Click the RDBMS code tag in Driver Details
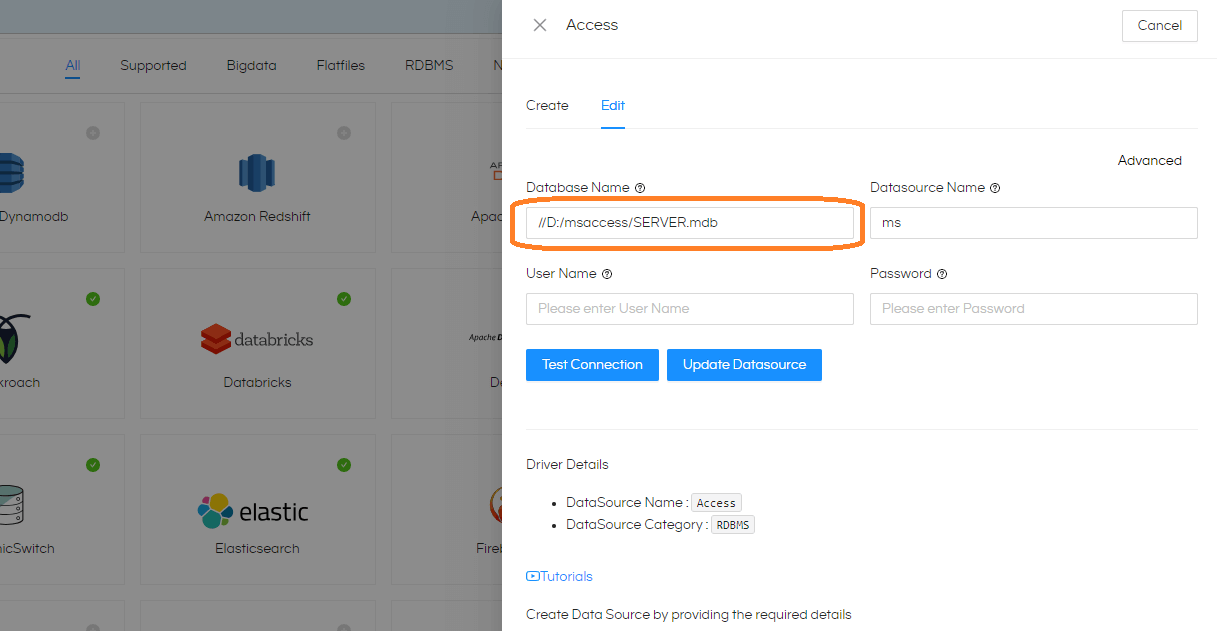 pos(733,525)
